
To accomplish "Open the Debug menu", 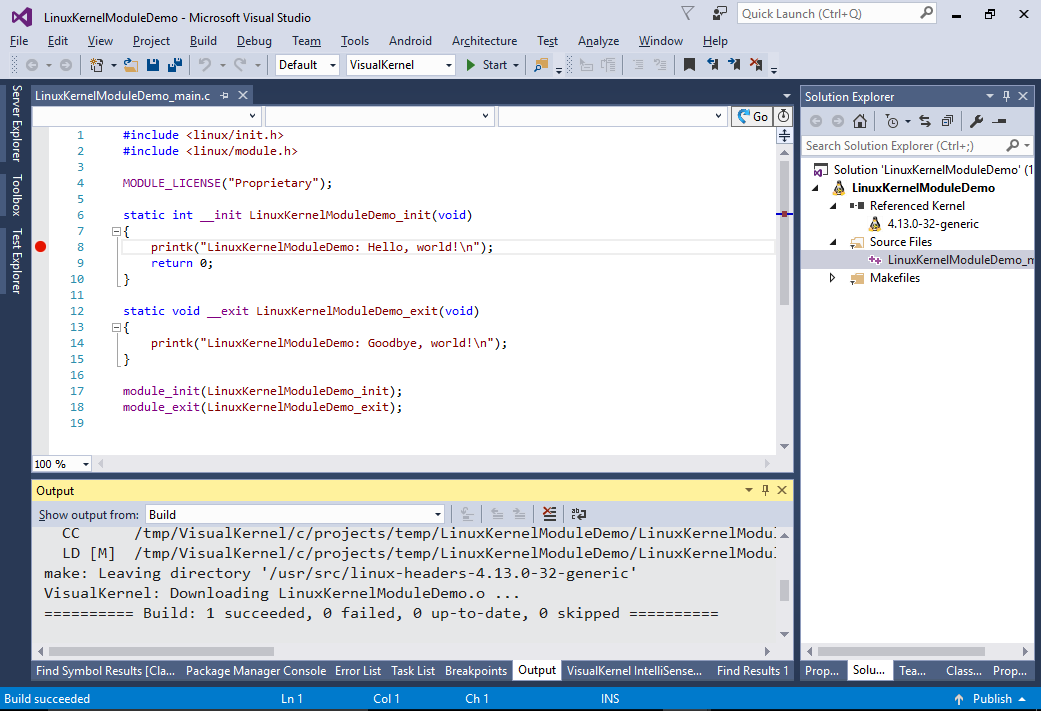I will [x=254, y=40].
